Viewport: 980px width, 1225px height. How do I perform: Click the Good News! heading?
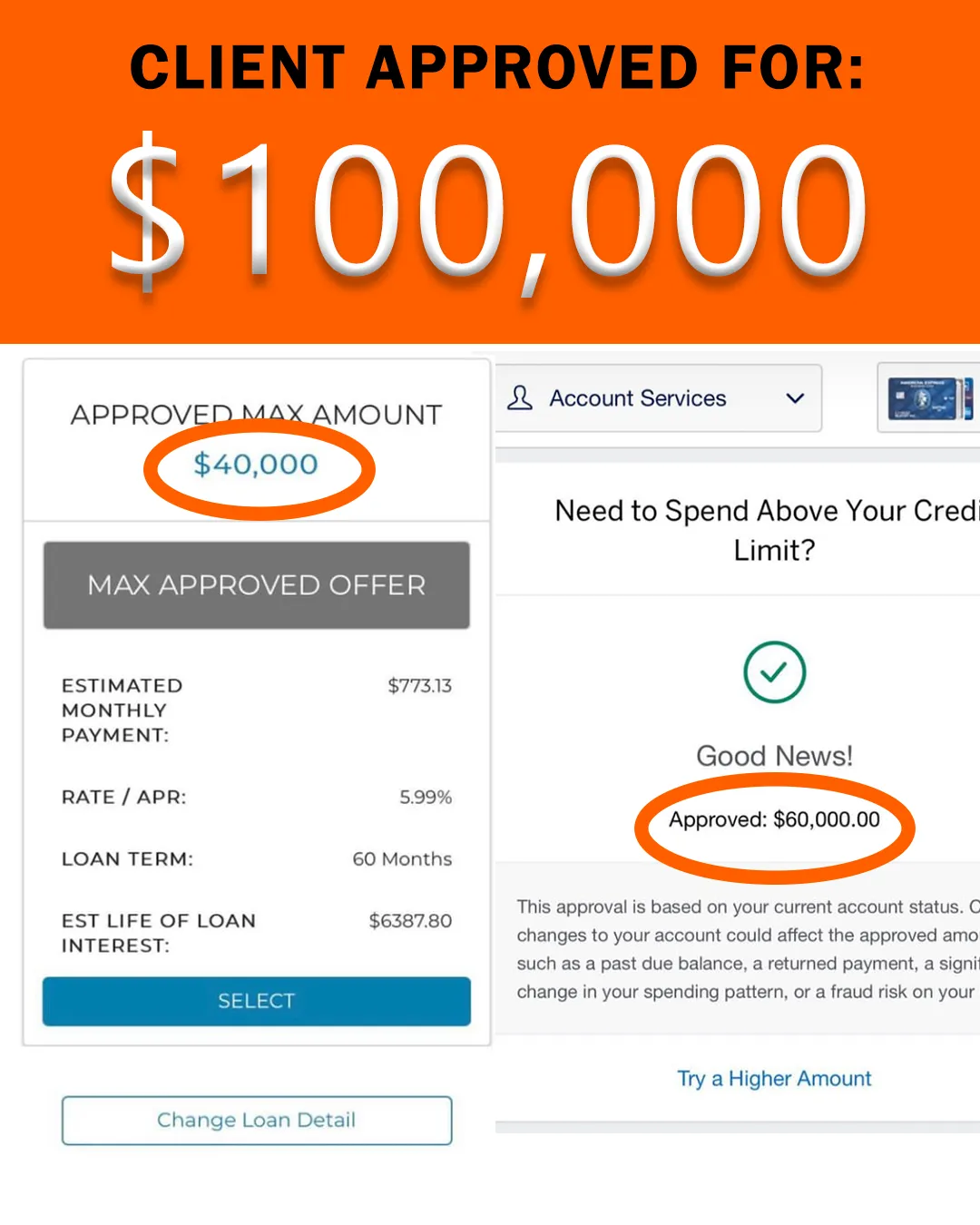click(x=774, y=756)
